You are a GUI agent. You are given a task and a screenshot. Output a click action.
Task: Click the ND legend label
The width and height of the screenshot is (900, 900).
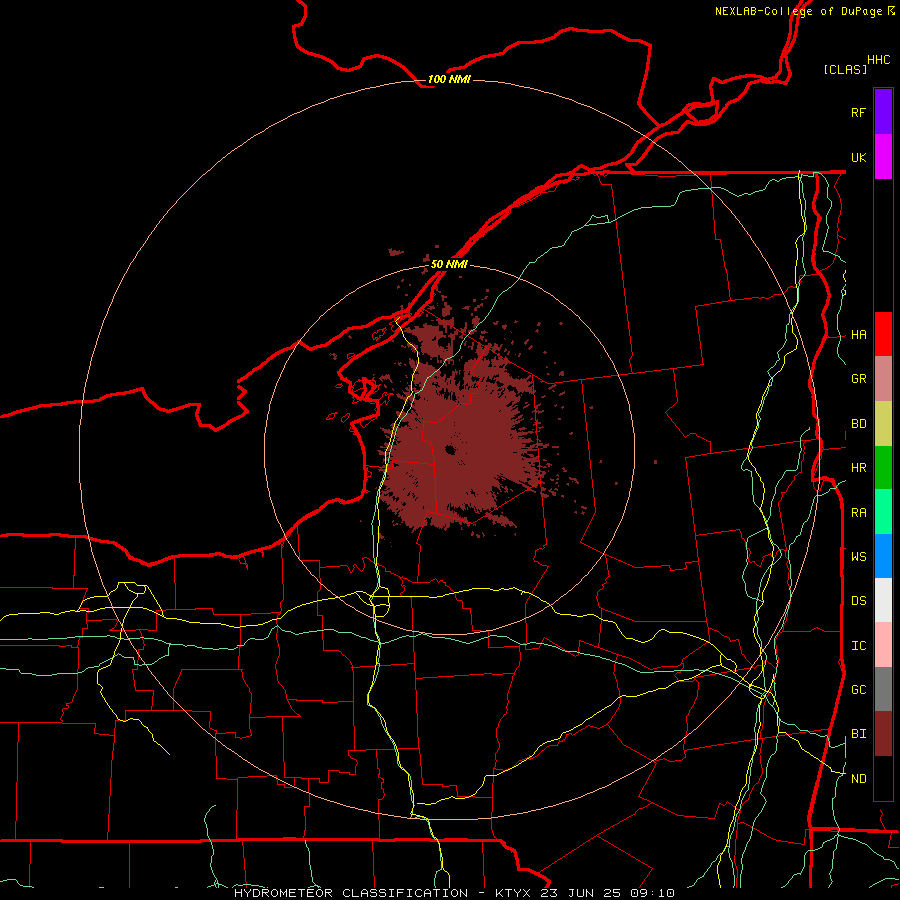pos(859,779)
